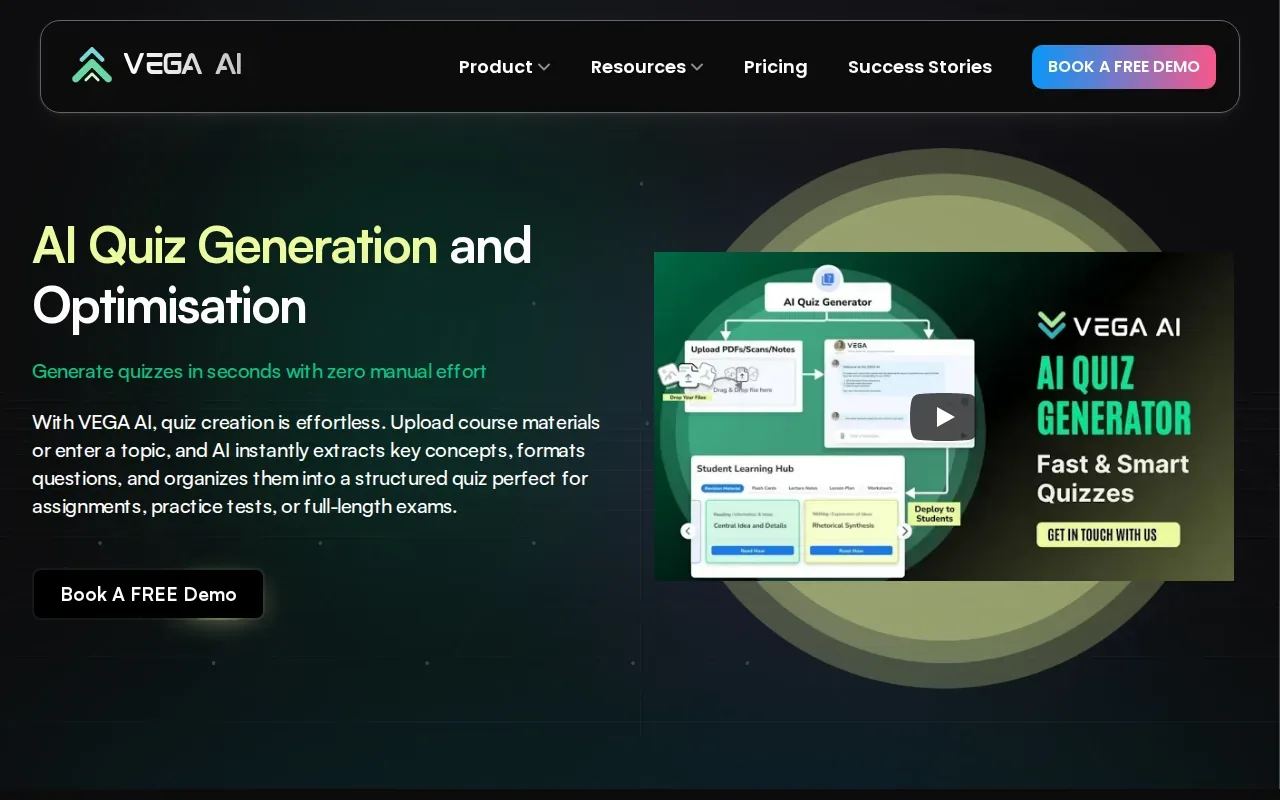
Task: Click the BOOK A FREE DEMO header button
Action: (1124, 67)
